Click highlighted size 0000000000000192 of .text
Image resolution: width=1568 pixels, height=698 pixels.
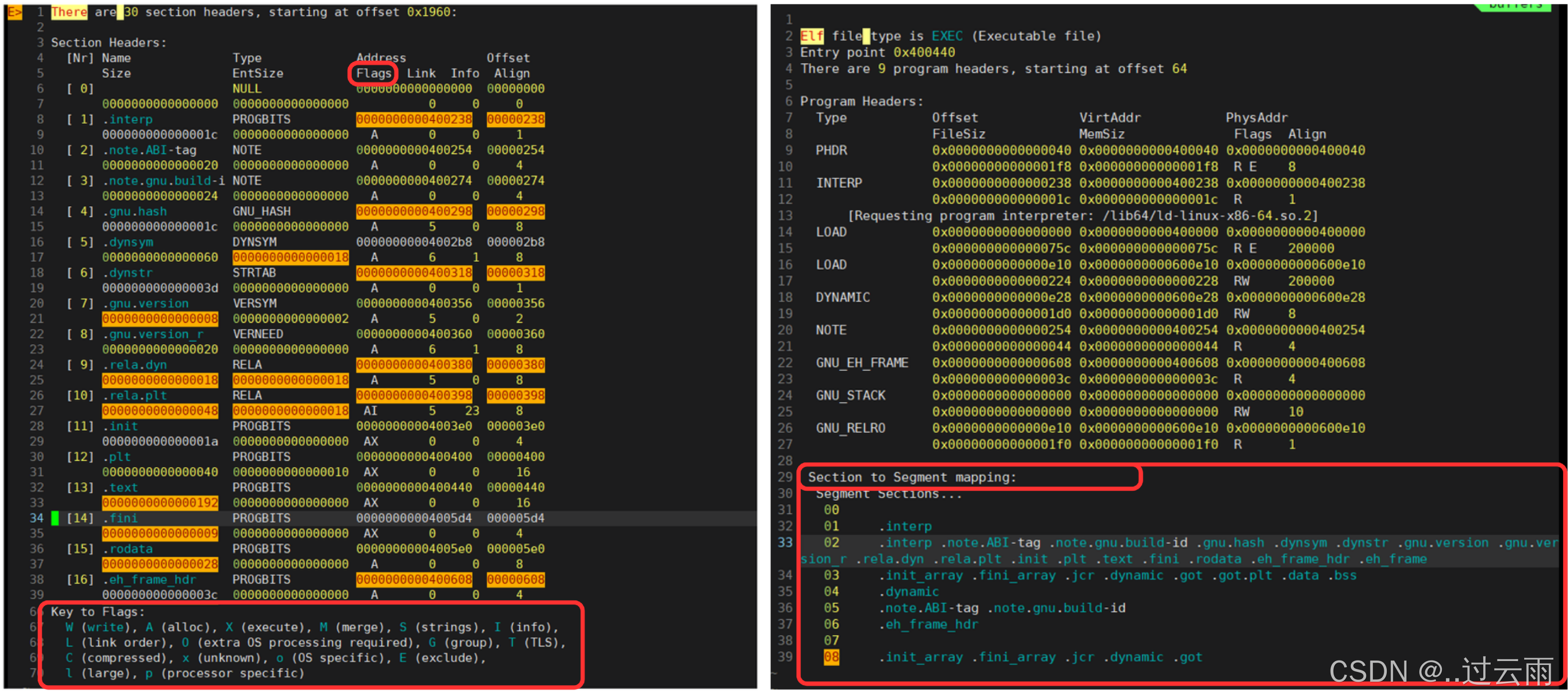pos(160,502)
